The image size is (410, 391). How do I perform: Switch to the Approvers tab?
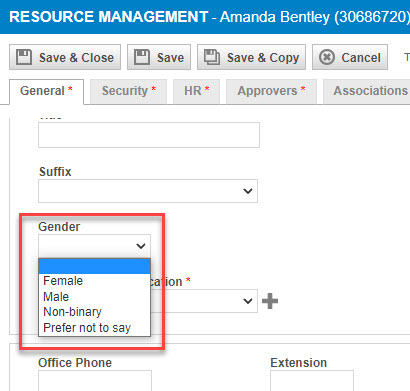[x=271, y=91]
